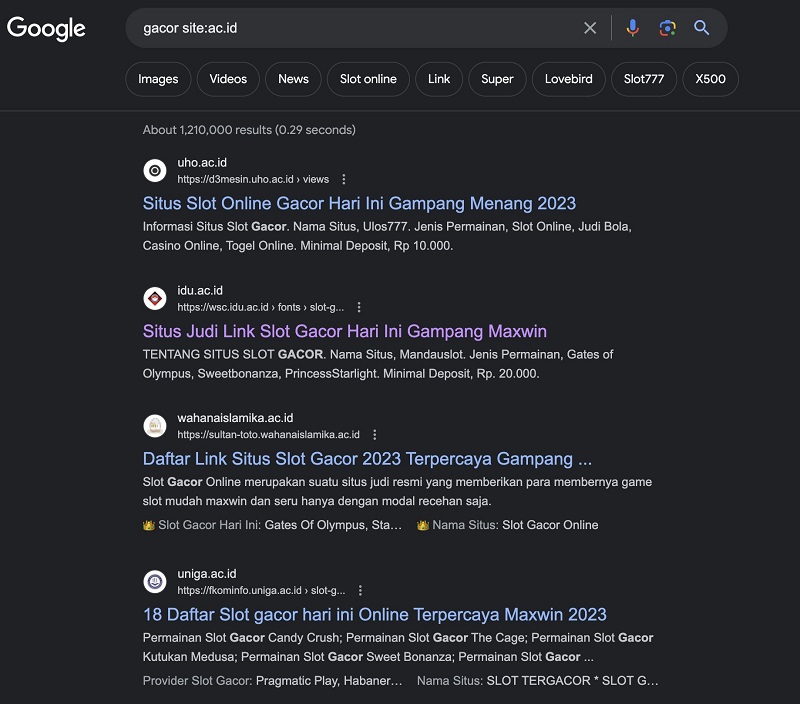Click the uniga.ac.id favicon
The image size is (800, 704).
(x=155, y=582)
